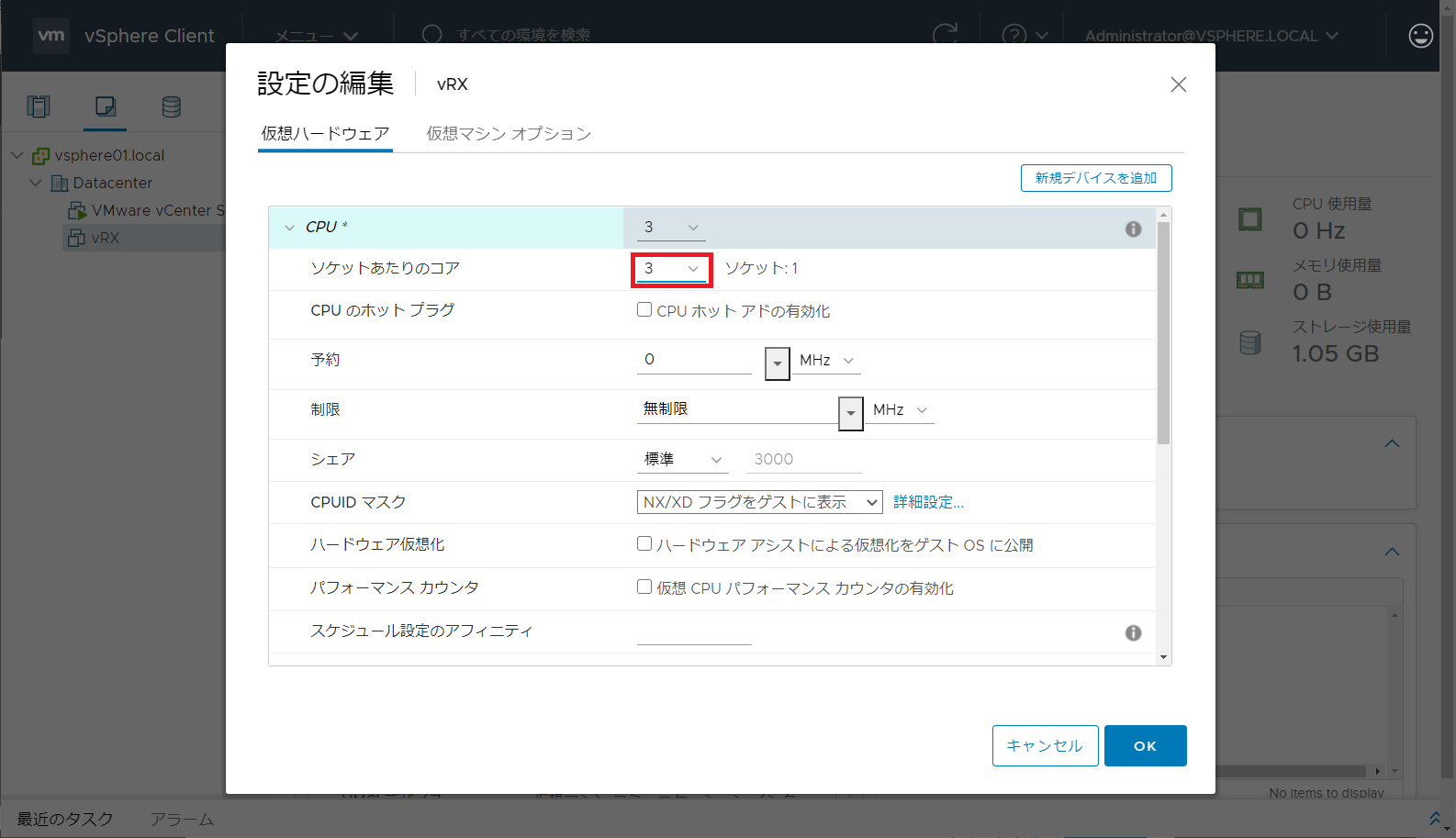Click the vsphere01.local vCenter icon
Screen dimensions: 1456x838
tap(40, 155)
